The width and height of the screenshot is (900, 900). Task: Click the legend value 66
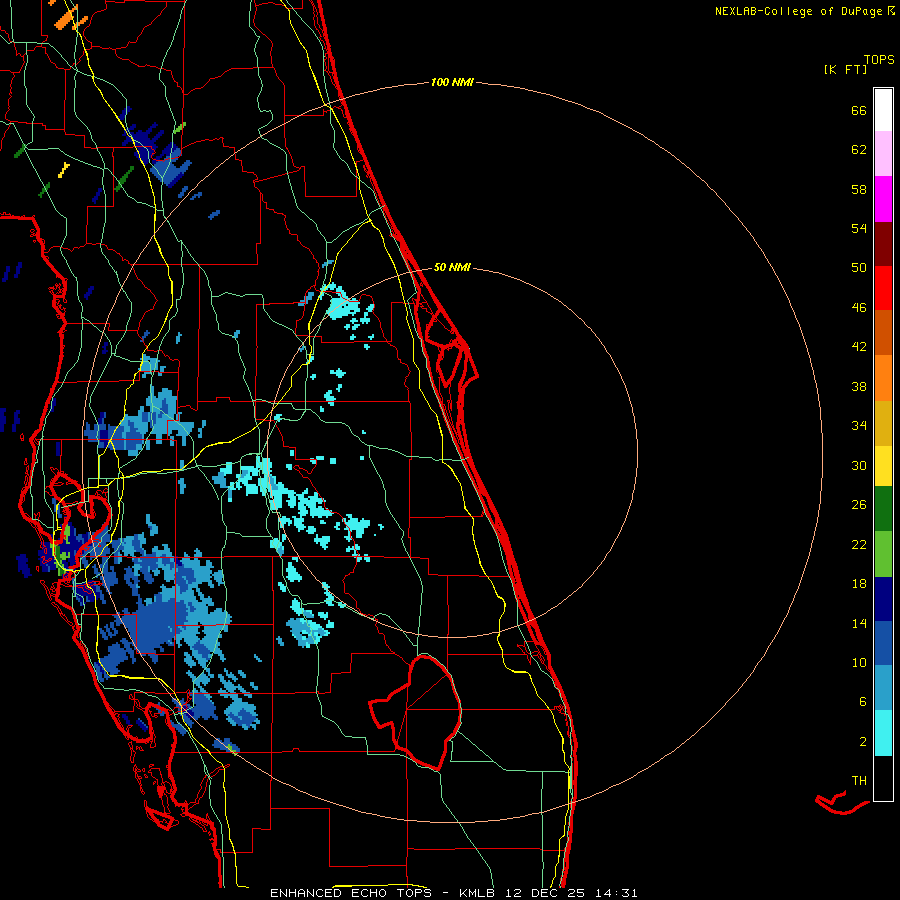click(859, 110)
